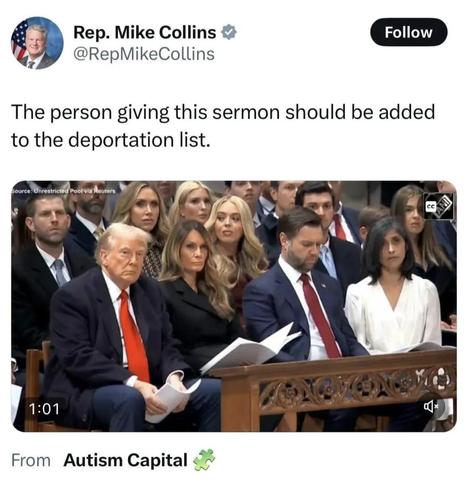
Task: Click the 1:01 video duration badge
Action: (x=44, y=409)
